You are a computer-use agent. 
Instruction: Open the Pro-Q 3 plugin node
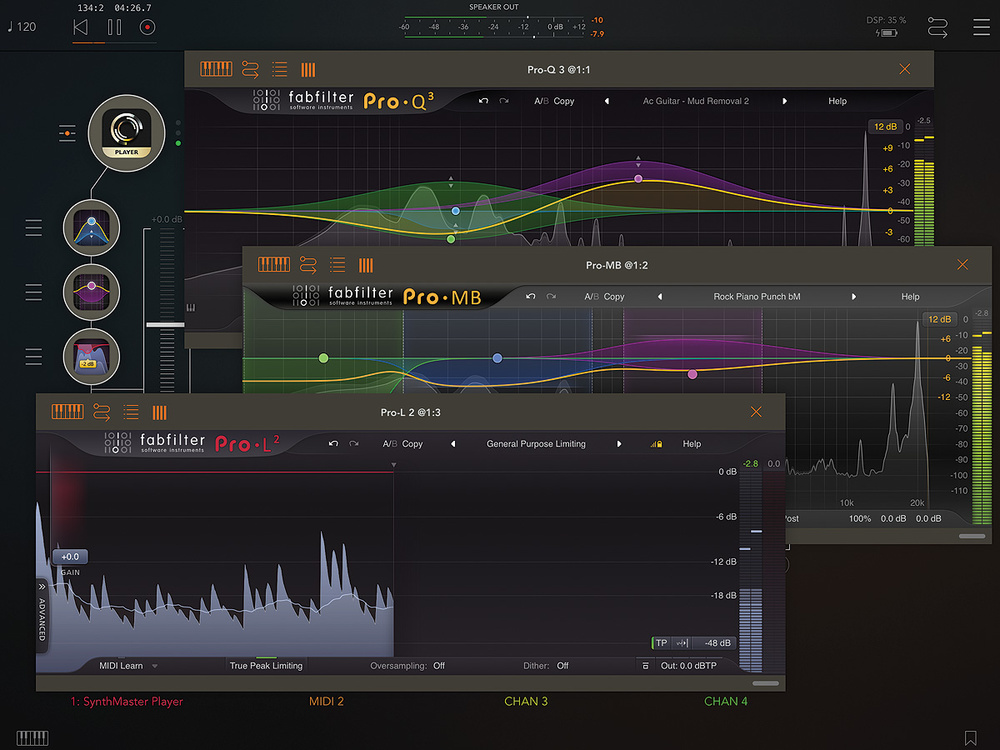click(91, 228)
